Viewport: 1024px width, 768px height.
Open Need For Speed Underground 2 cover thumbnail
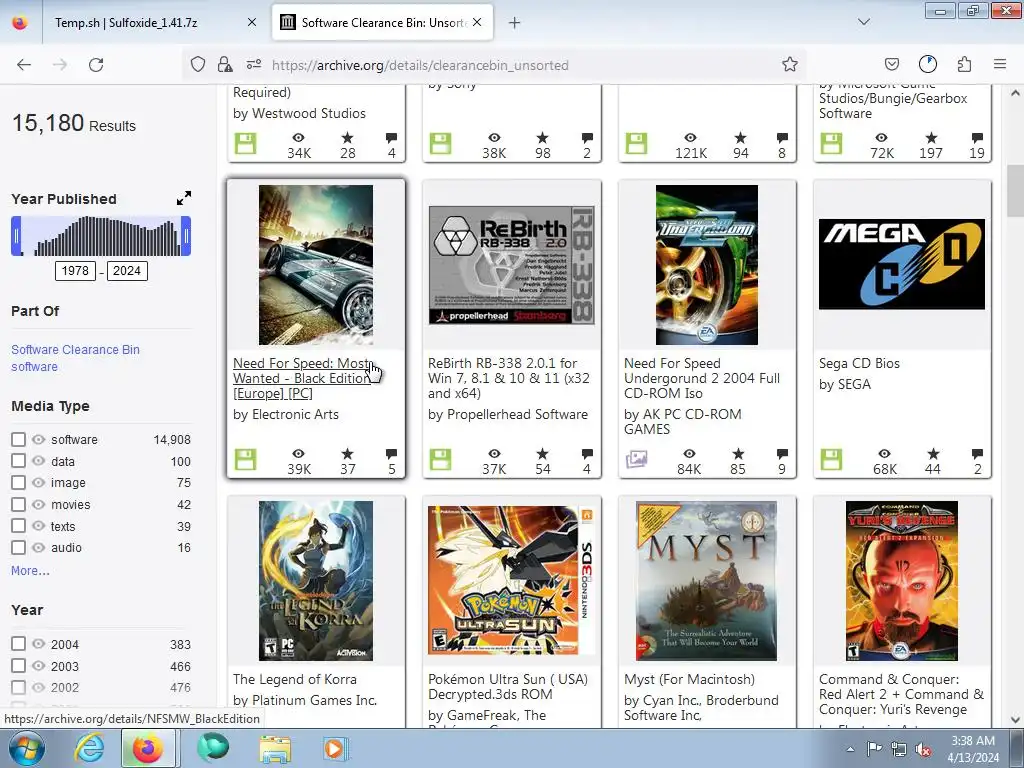707,264
